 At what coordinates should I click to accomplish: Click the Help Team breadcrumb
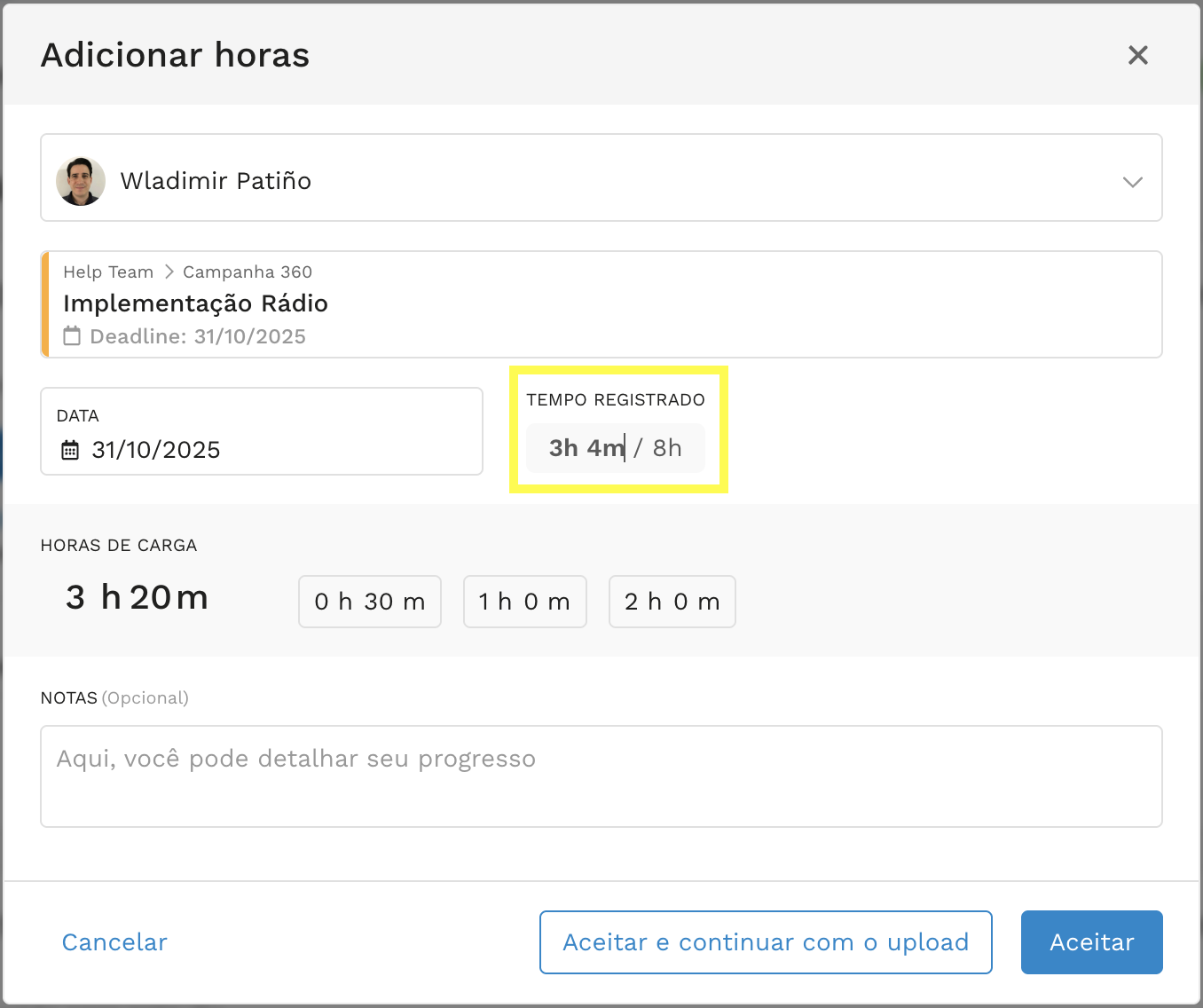tap(108, 272)
